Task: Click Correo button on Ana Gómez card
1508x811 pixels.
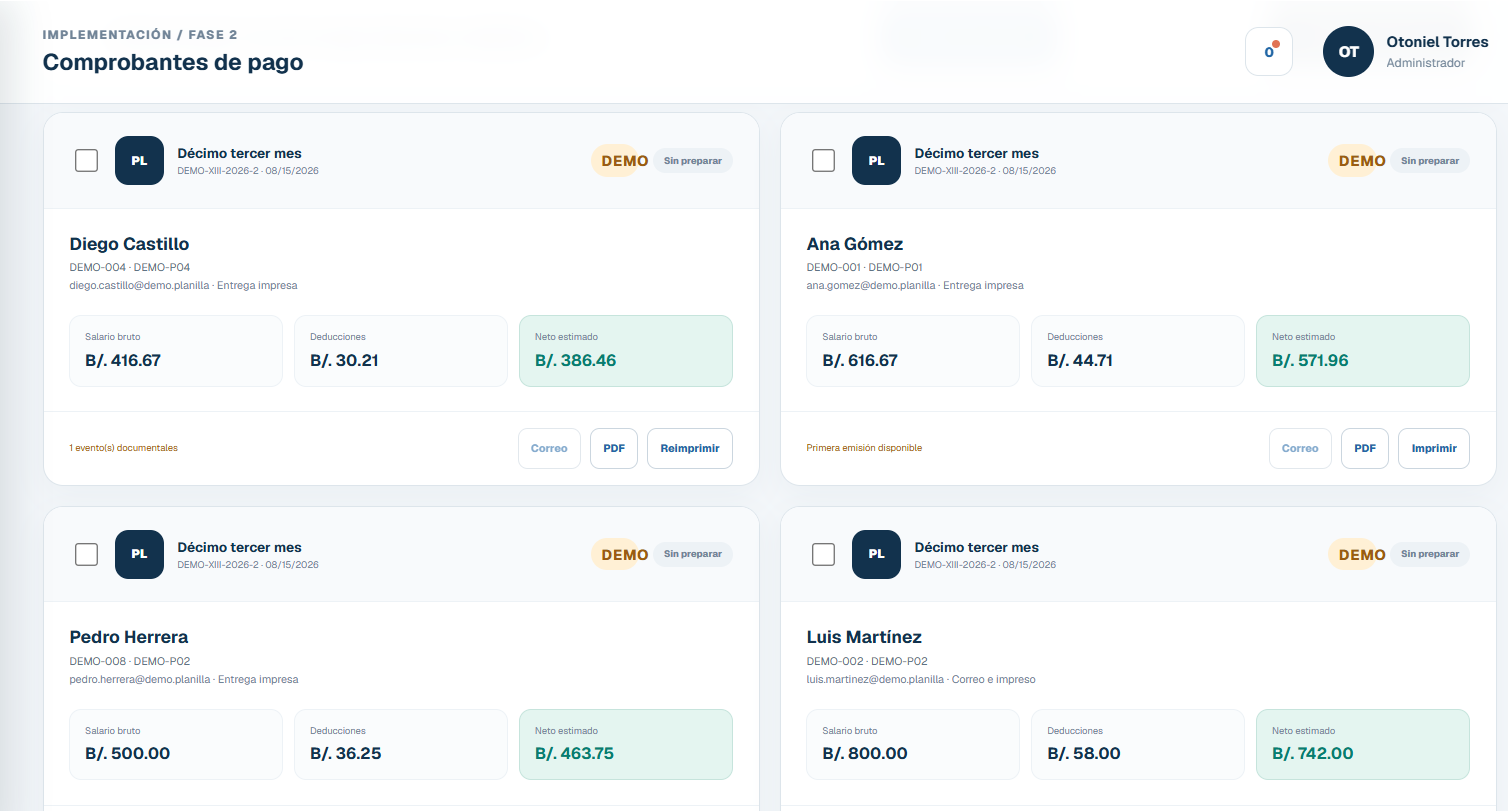Action: (x=1300, y=448)
